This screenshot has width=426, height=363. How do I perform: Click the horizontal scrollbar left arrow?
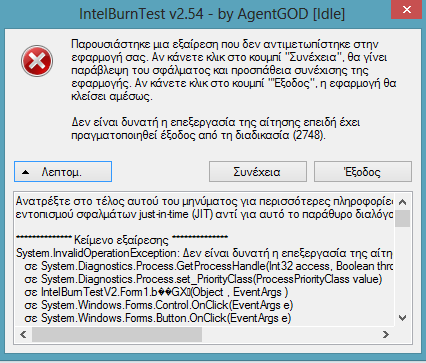pos(23,334)
